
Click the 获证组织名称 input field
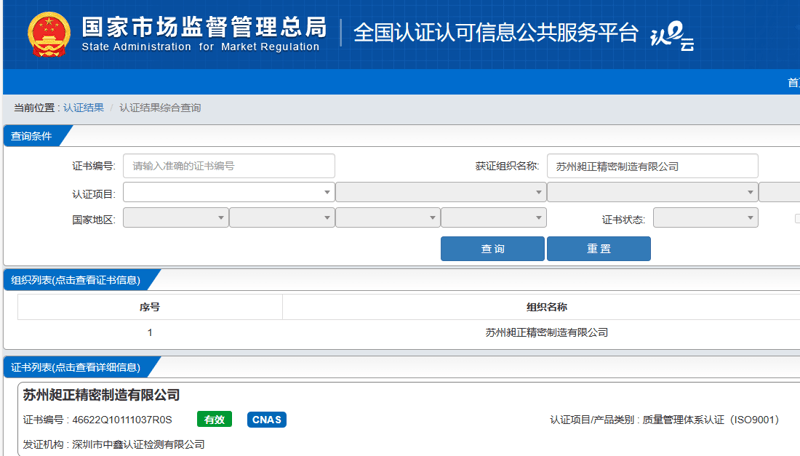point(652,166)
